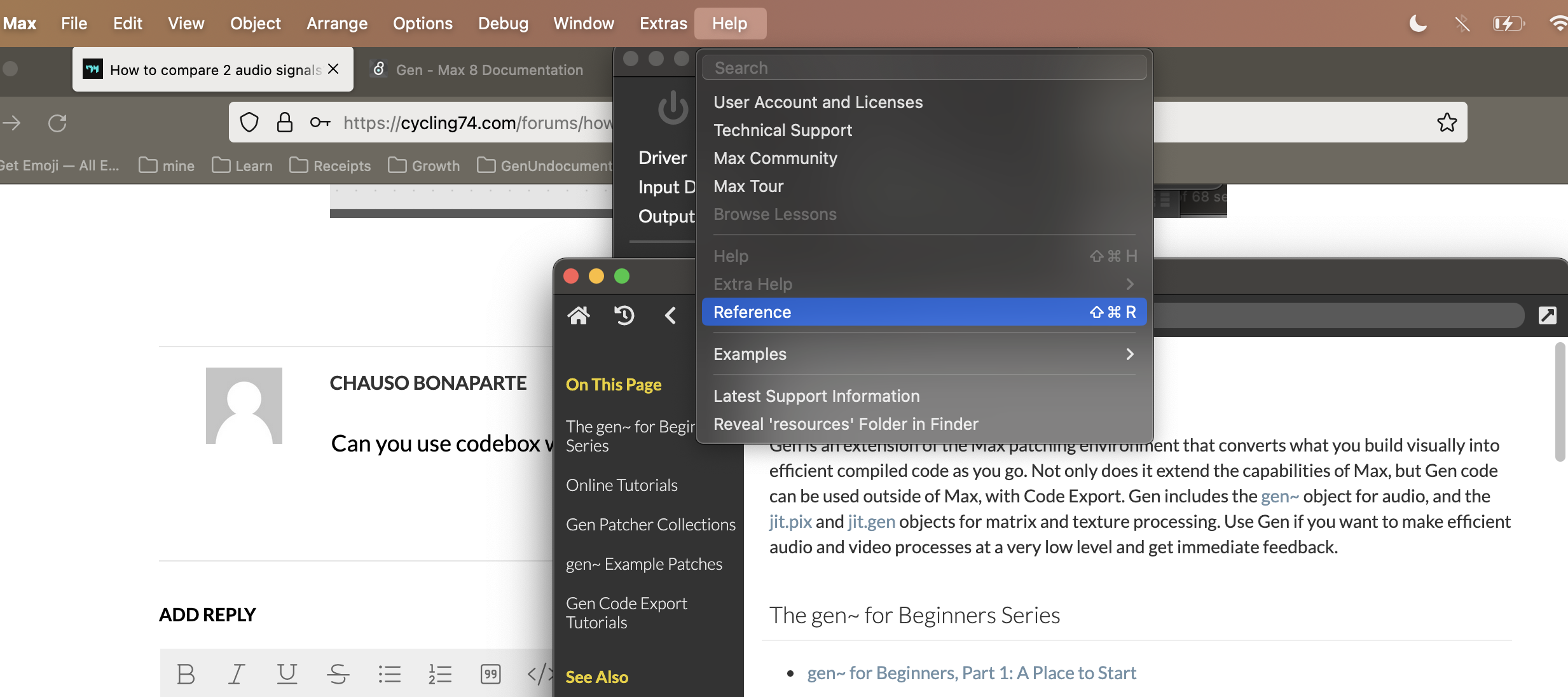Click the jit.pix object link
Screen dimensions: 1568x697
(790, 521)
